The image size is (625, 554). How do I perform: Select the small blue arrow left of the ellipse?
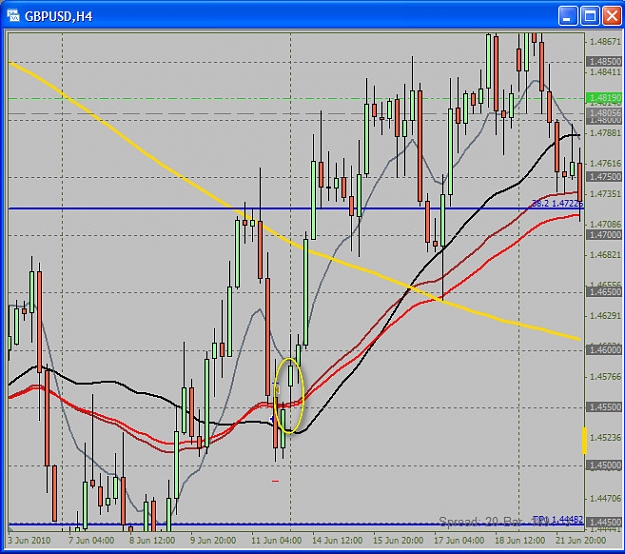click(x=272, y=419)
